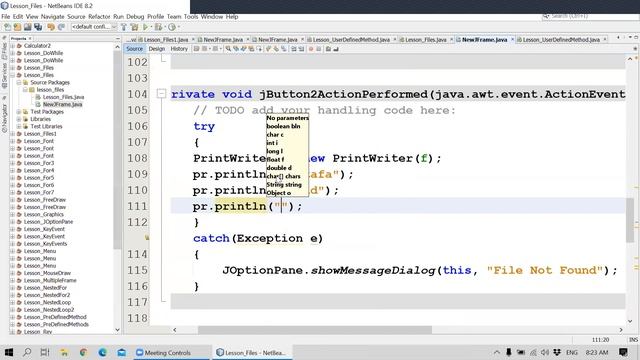Click the Undo toolbar icon
Viewport: 640px width, 360px height.
click(x=51, y=27)
